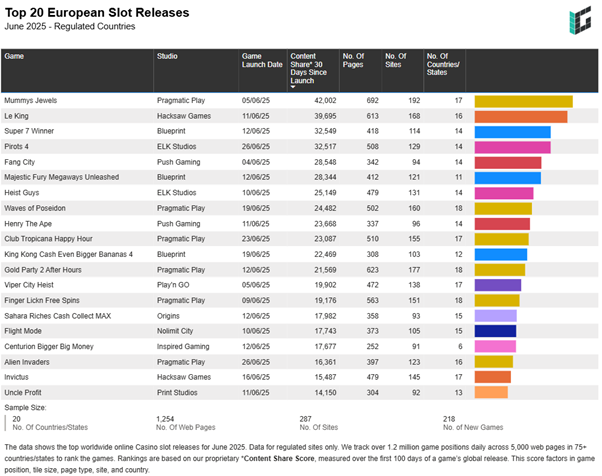Click Nolimit City studio name
Screen dimensions: 602x476
pyautogui.click(x=177, y=330)
